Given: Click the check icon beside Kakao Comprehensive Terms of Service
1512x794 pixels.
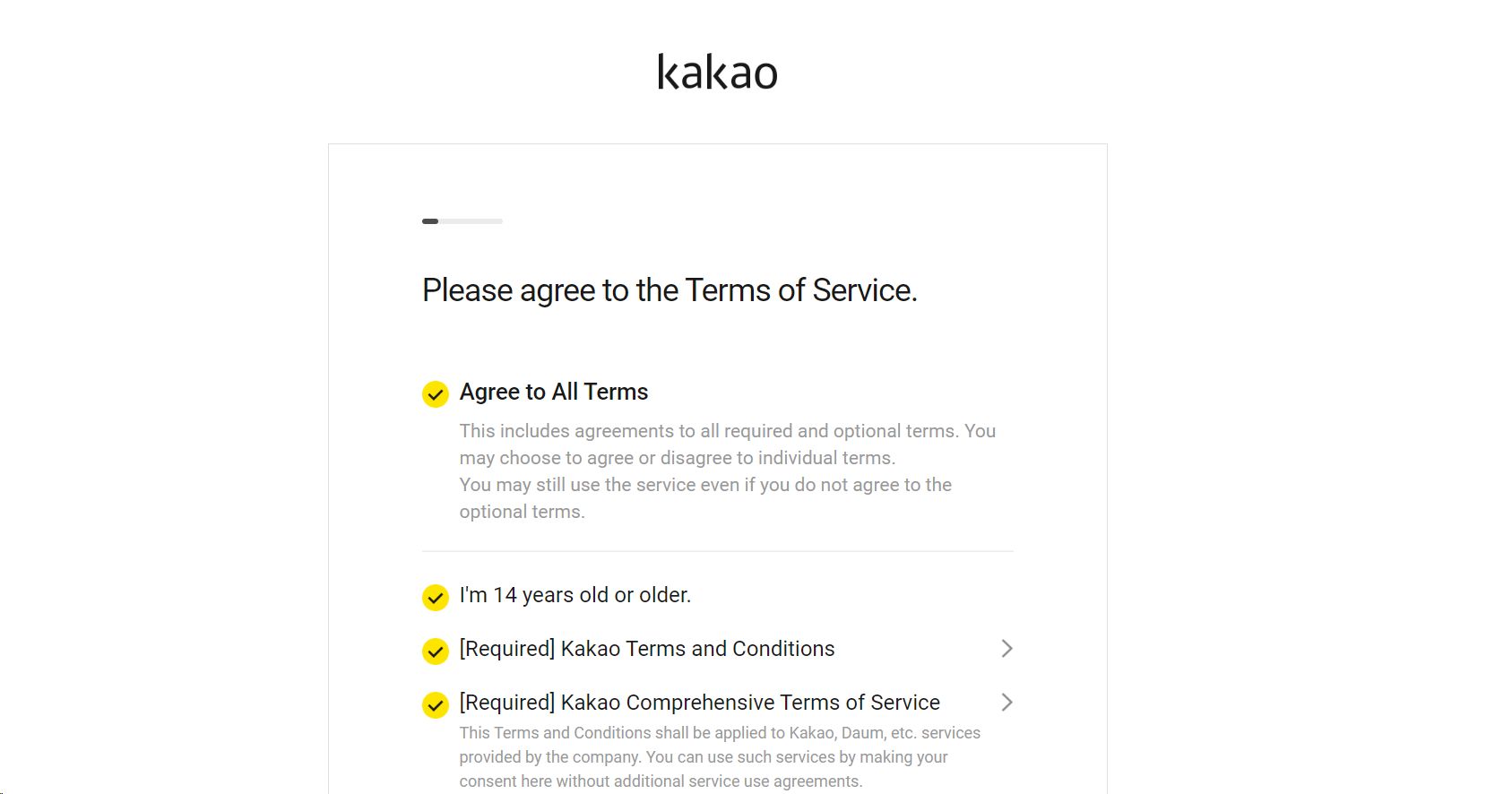Looking at the screenshot, I should 435,705.
